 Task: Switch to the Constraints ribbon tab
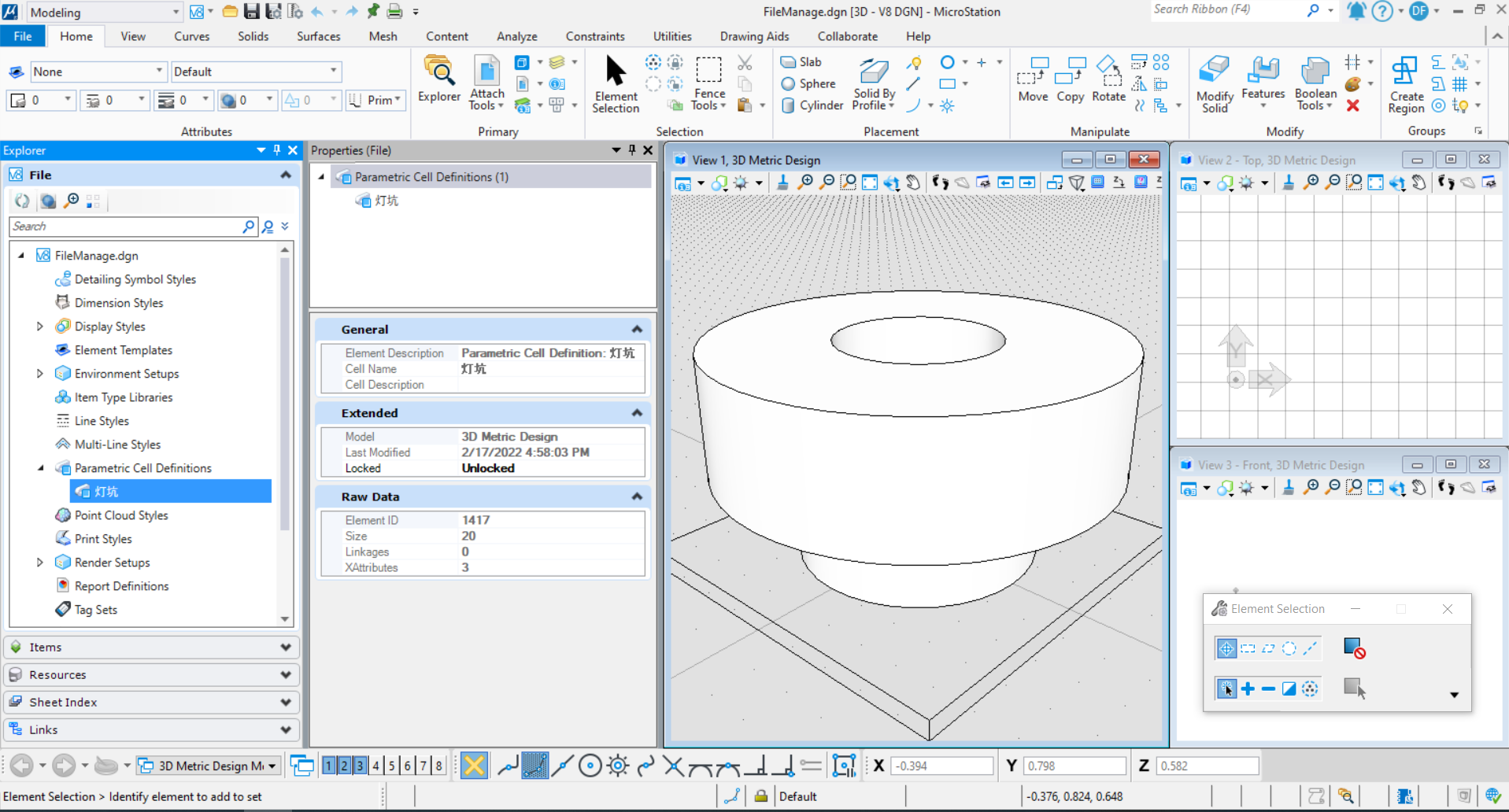tap(594, 36)
